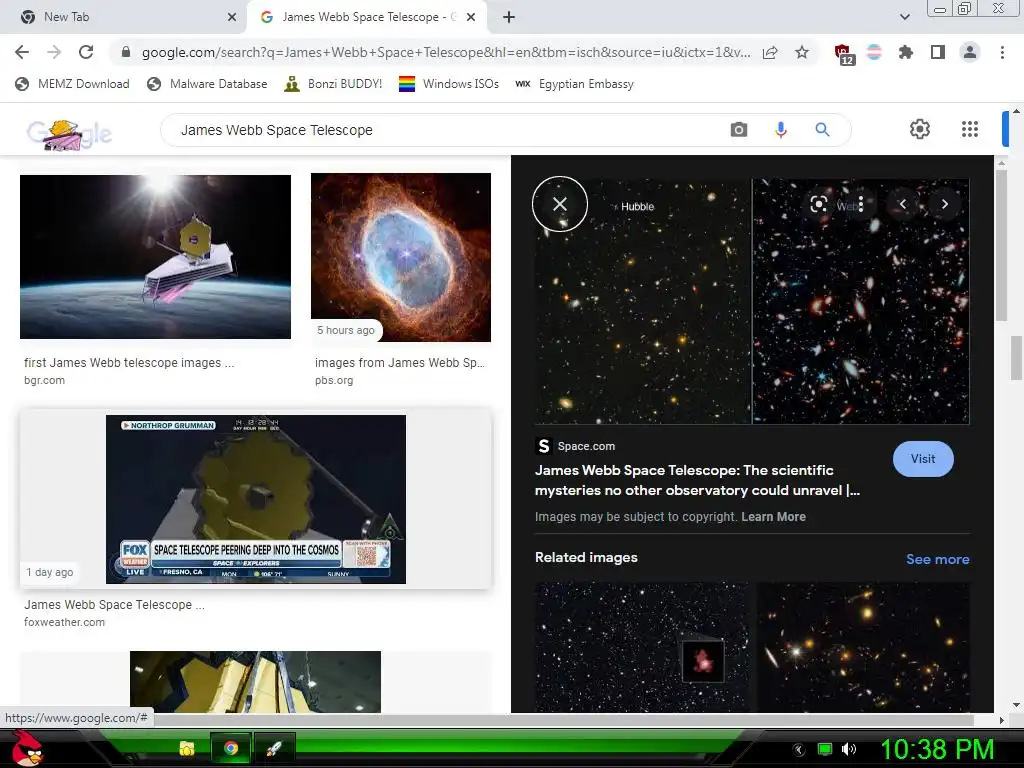Start voice search with microphone icon
The height and width of the screenshot is (768, 1024).
click(780, 129)
